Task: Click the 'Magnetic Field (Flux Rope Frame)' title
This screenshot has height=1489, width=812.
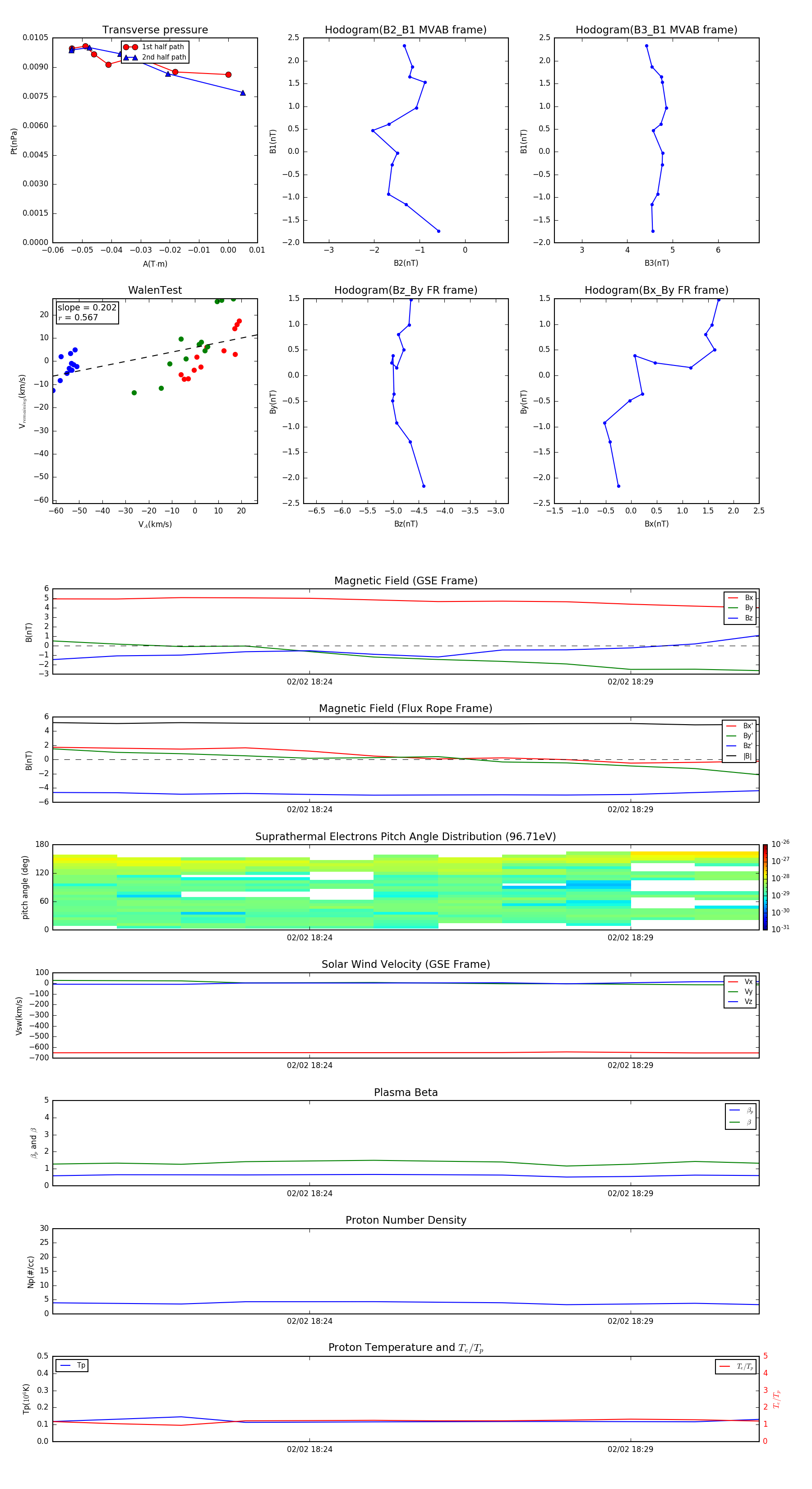Action: click(x=406, y=709)
